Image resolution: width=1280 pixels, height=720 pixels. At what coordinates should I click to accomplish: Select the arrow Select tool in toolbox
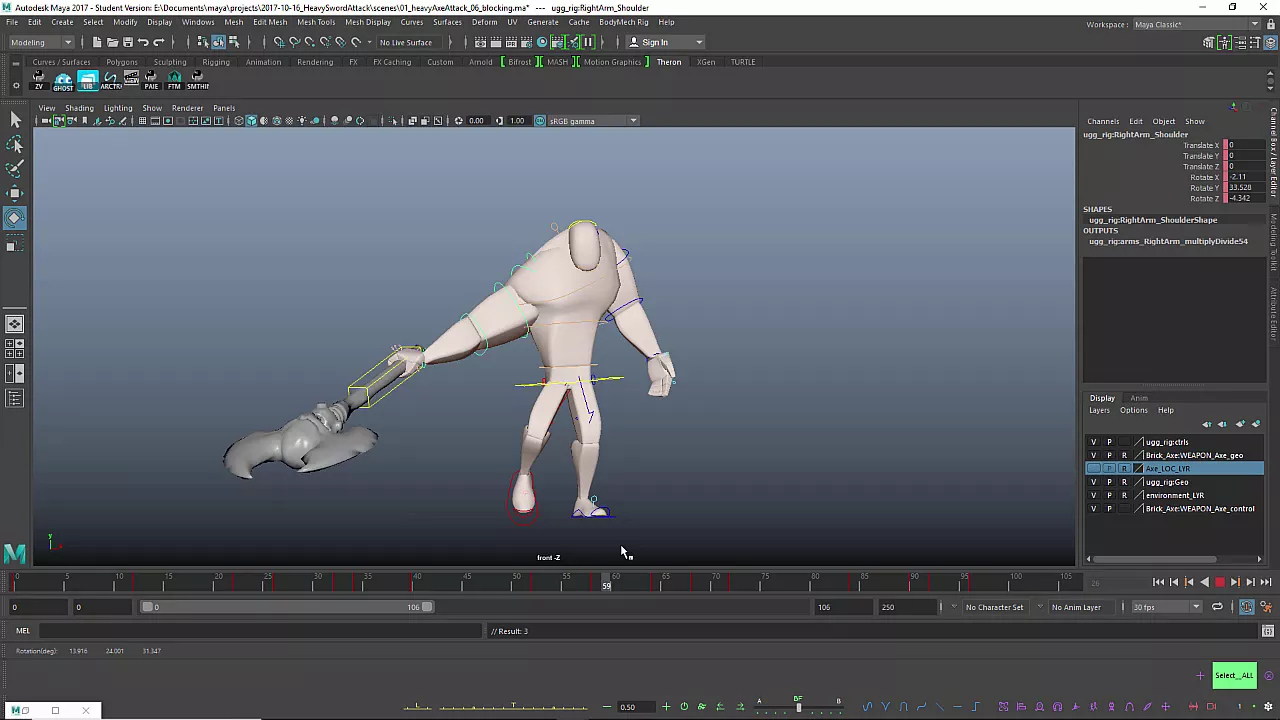click(15, 120)
